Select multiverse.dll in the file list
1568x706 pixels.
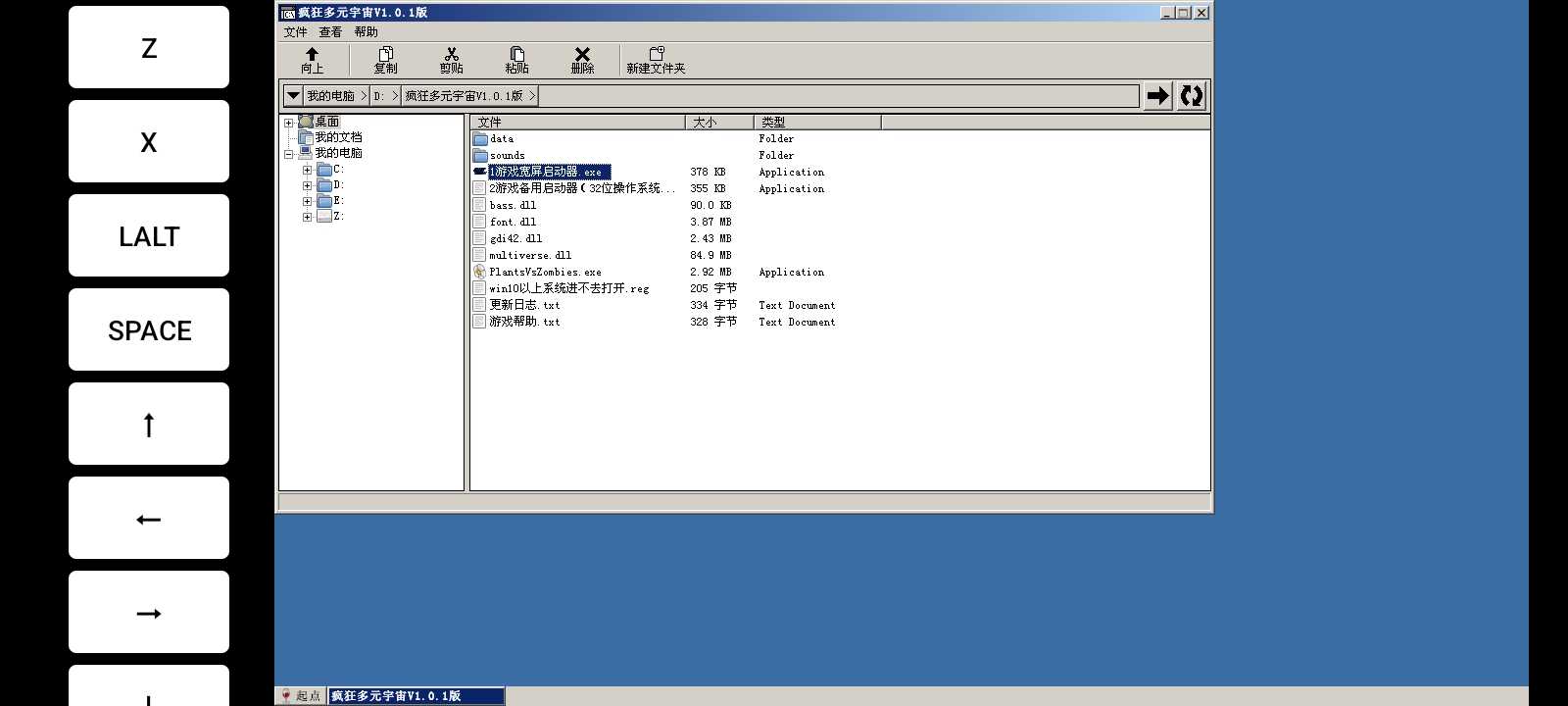pyautogui.click(x=530, y=255)
